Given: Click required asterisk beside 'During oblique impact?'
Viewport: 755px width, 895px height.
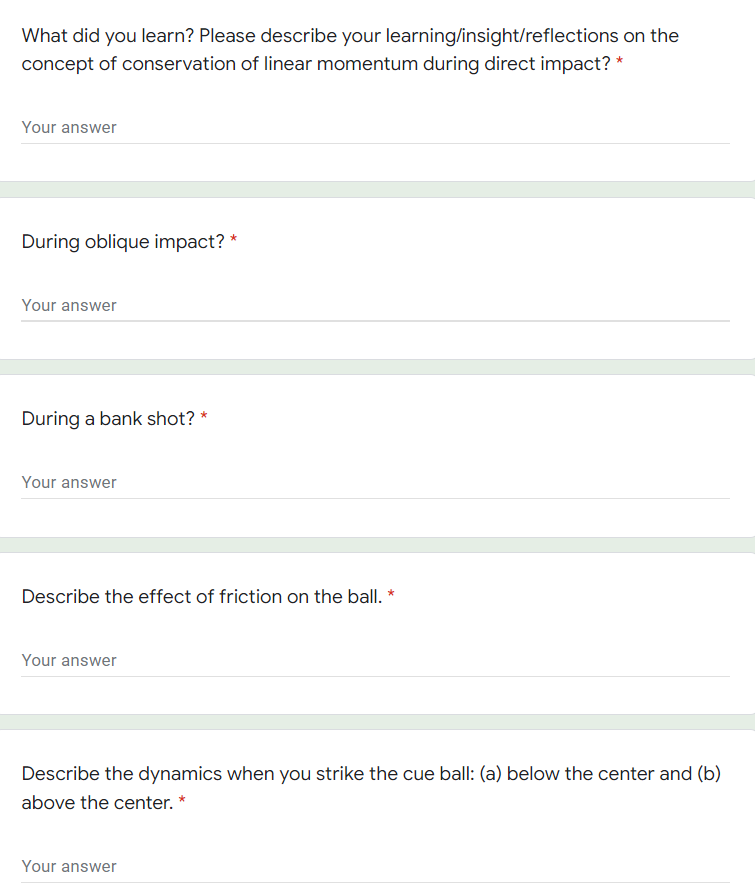Looking at the screenshot, I should click(233, 239).
